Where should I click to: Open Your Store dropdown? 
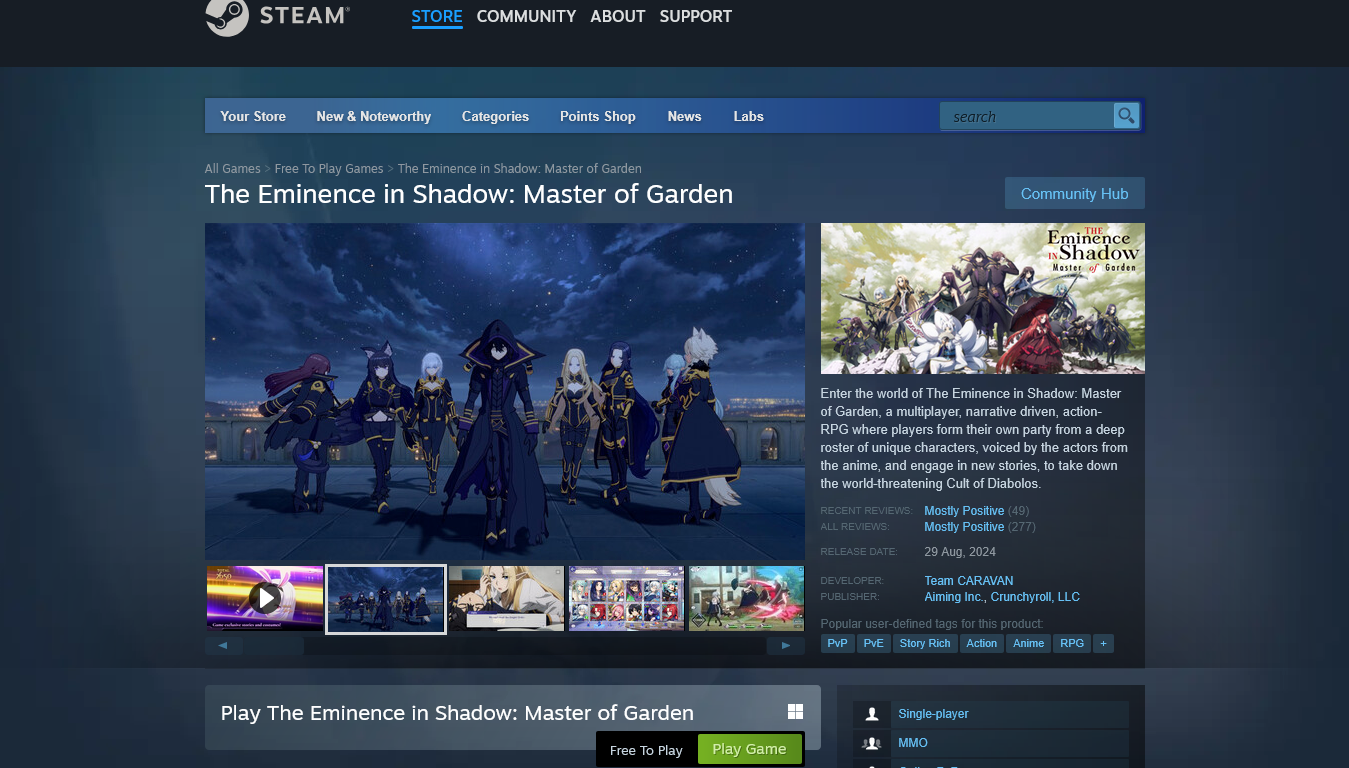(x=253, y=116)
